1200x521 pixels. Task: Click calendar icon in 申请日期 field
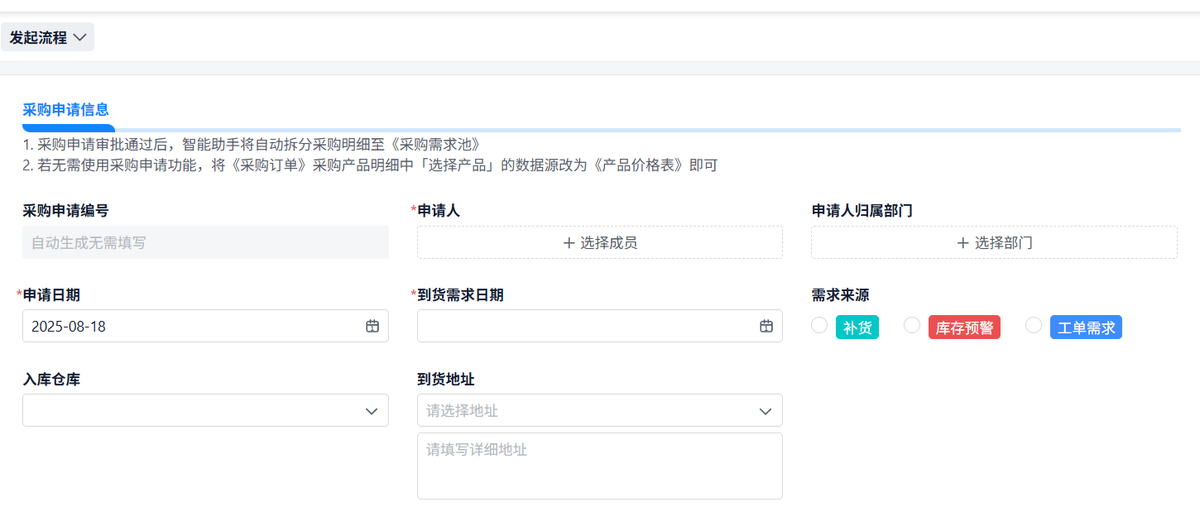(372, 326)
